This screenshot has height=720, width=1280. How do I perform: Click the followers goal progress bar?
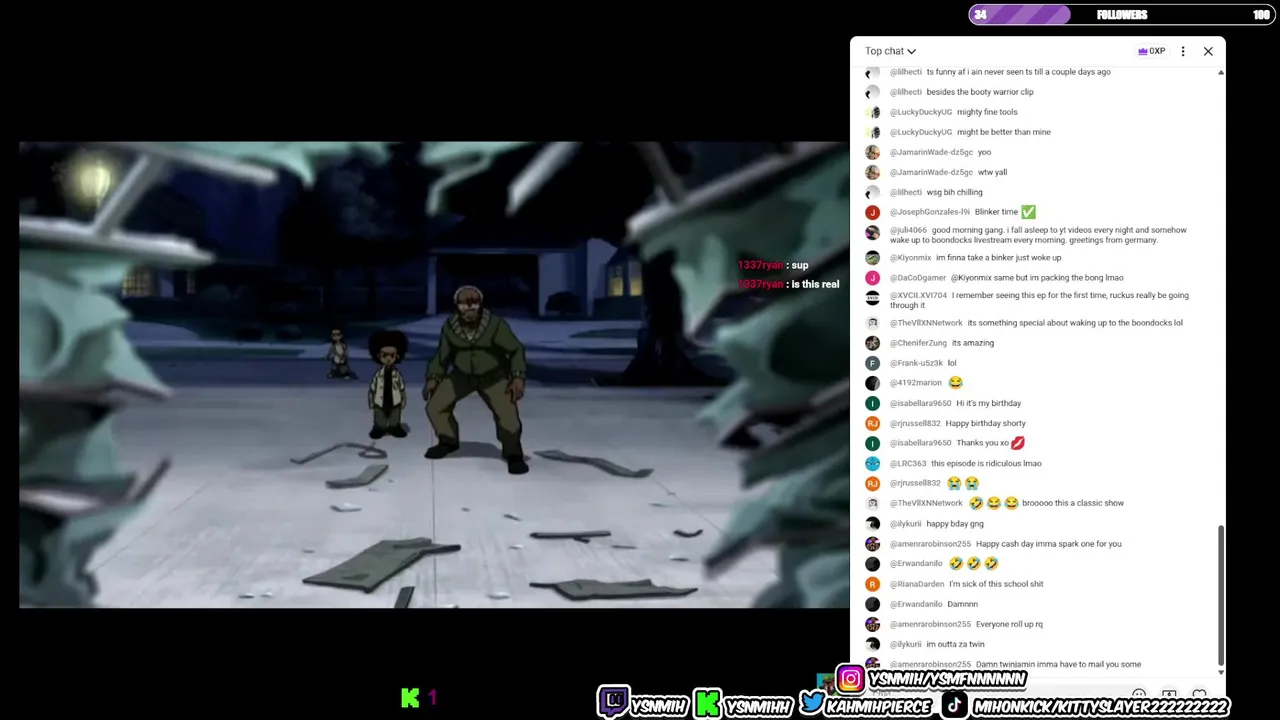(1120, 14)
